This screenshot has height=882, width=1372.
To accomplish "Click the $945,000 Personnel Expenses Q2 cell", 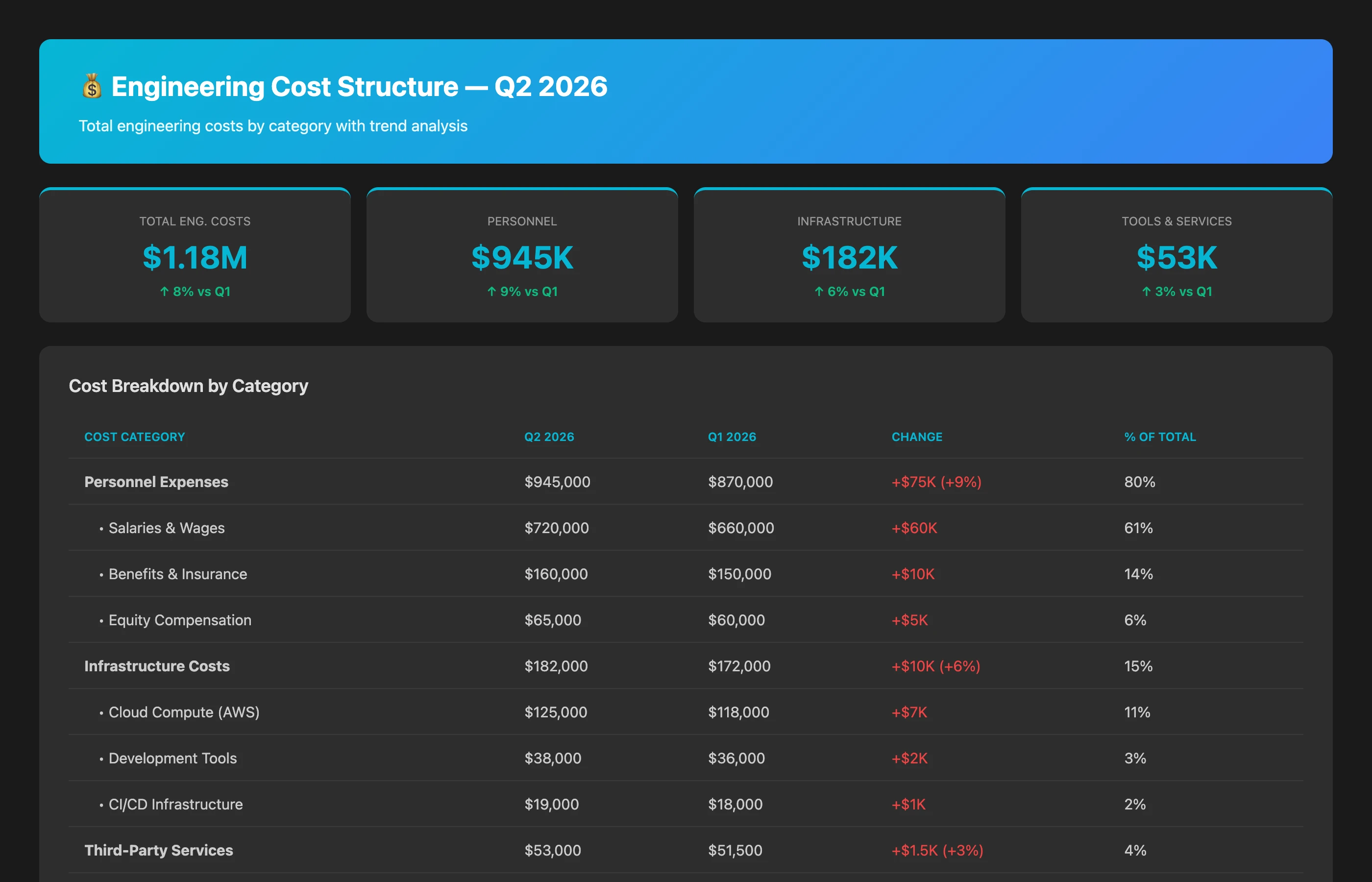I will click(x=557, y=482).
